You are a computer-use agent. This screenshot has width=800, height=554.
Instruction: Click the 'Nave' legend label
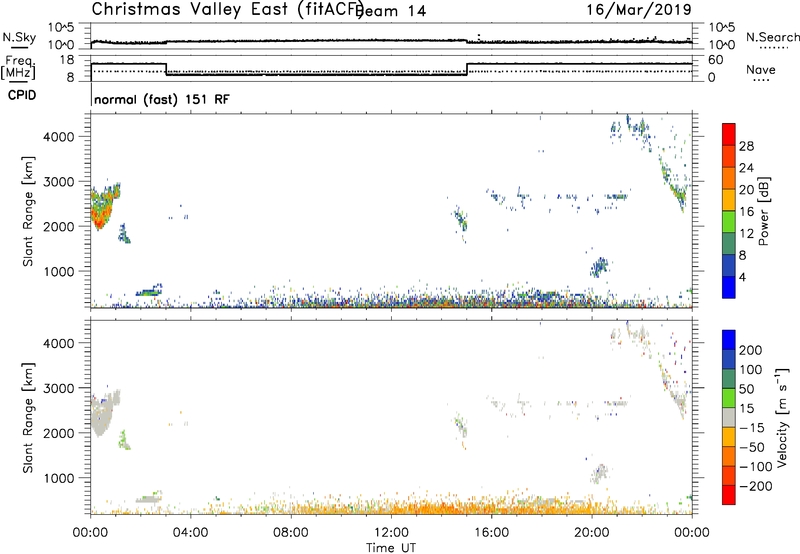761,69
